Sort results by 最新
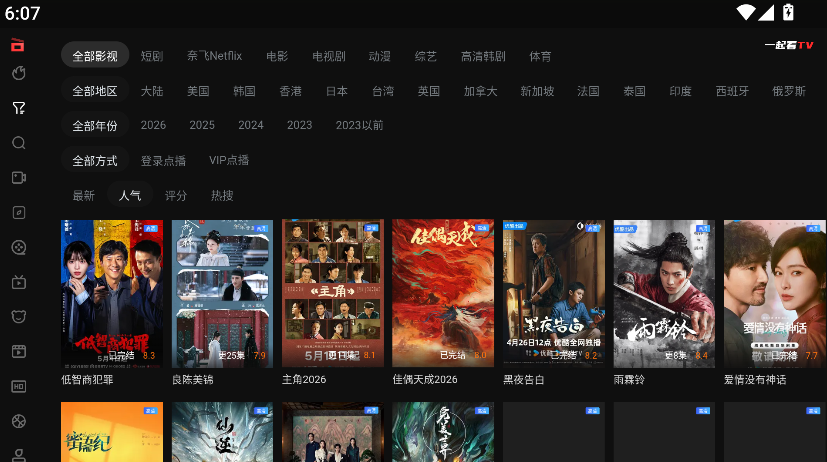 pos(83,195)
